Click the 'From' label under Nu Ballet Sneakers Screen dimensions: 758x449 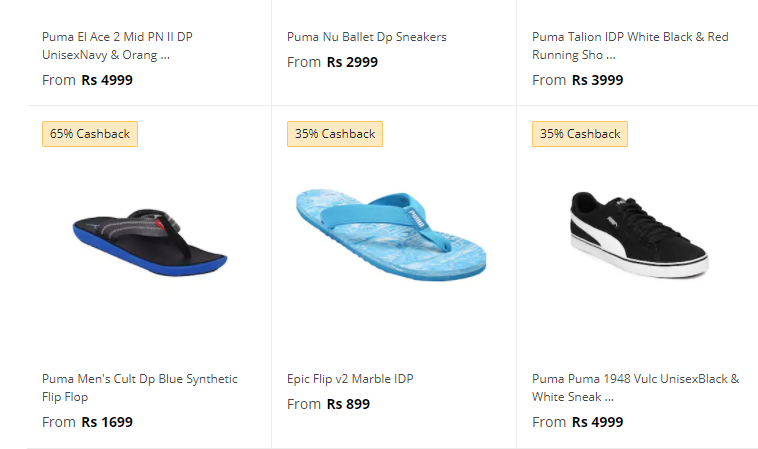pos(304,62)
